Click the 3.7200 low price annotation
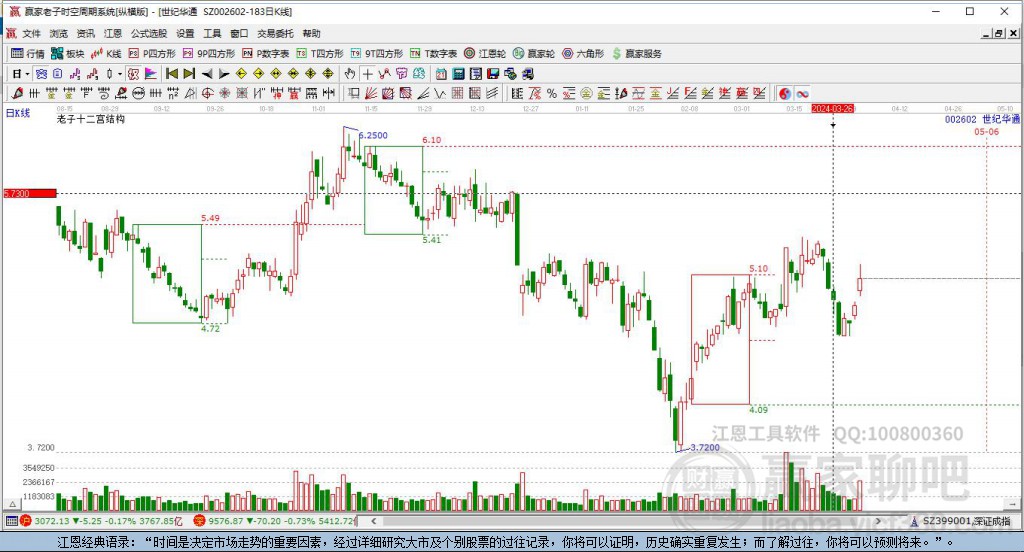Image resolution: width=1024 pixels, height=552 pixels. [705, 447]
